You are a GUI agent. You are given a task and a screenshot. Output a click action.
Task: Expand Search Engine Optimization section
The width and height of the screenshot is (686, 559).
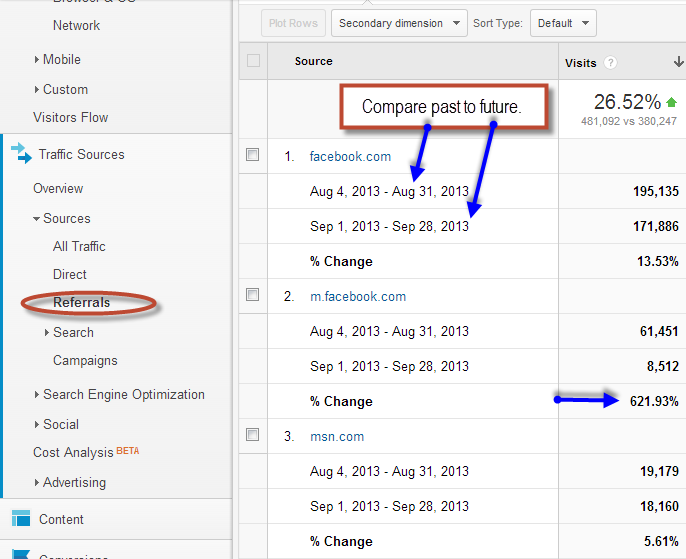point(37,395)
